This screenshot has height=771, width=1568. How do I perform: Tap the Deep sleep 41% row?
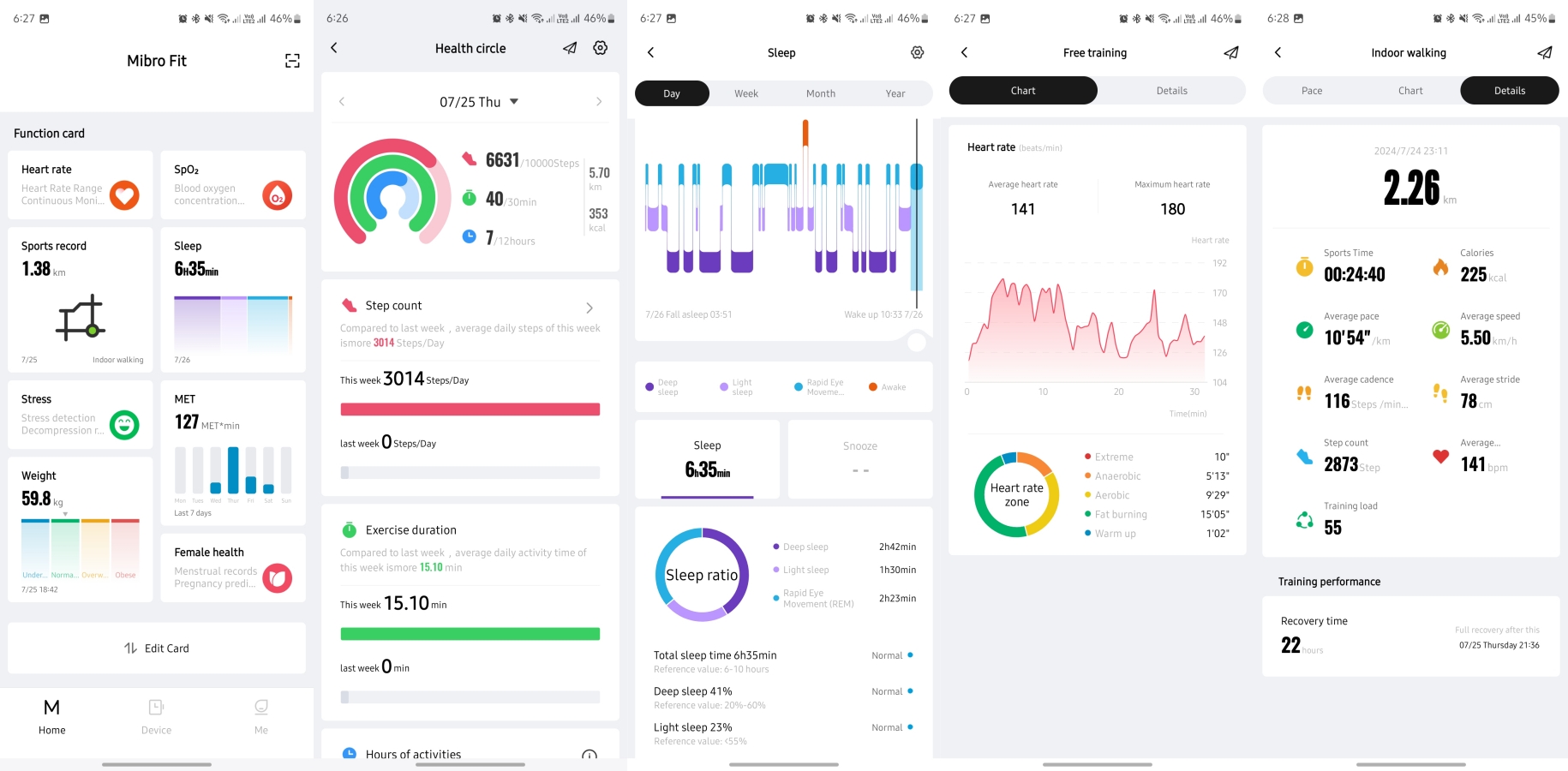pos(784,697)
